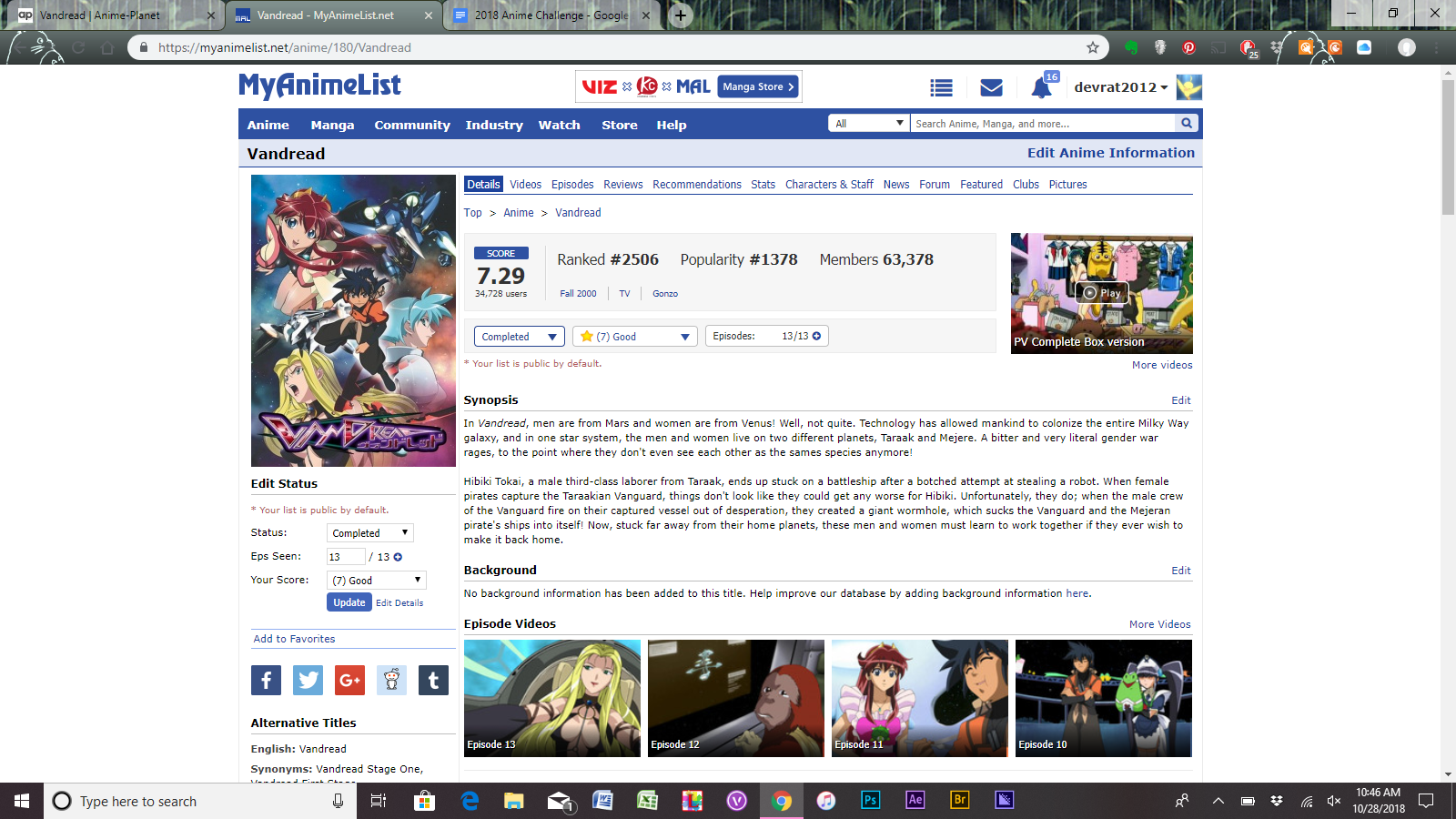
Task: Open Windows Start menu
Action: click(x=22, y=801)
